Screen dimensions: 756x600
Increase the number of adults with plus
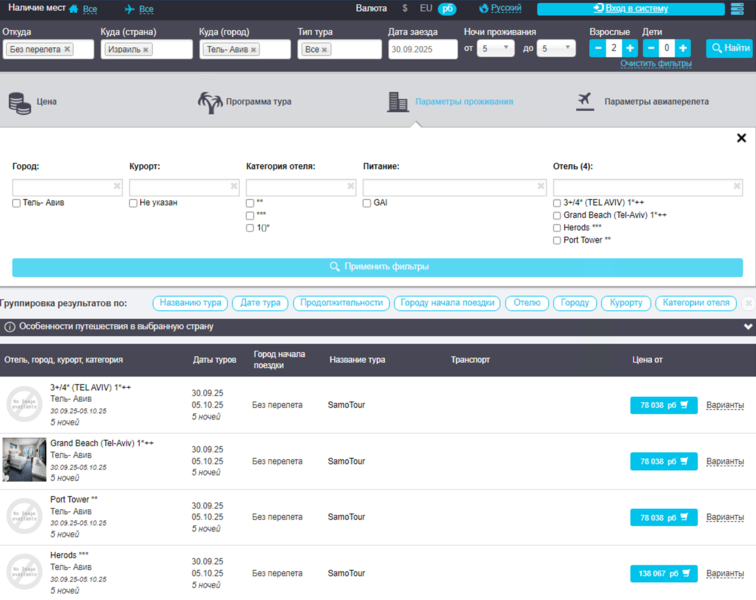[x=630, y=48]
